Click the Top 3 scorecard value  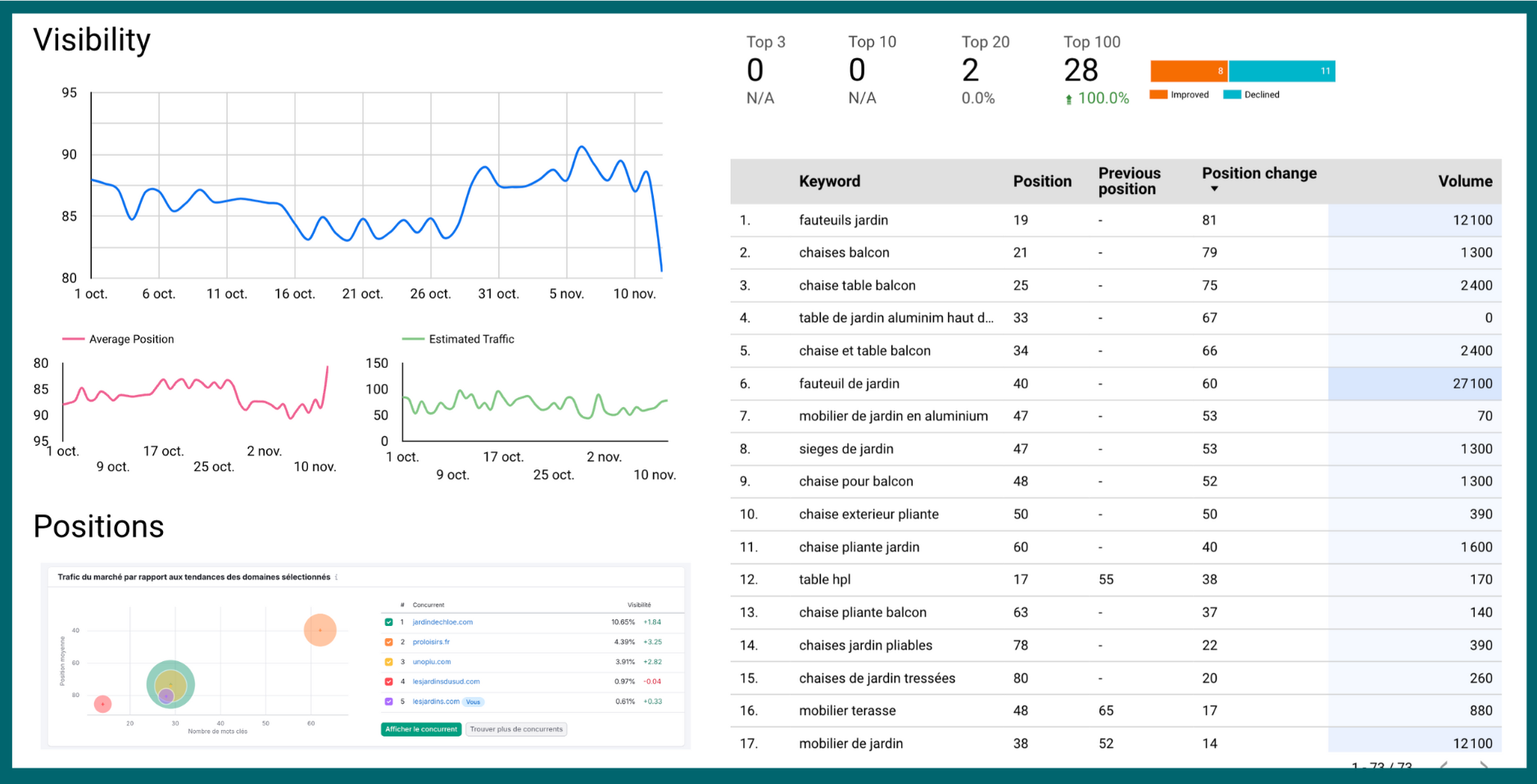point(755,70)
